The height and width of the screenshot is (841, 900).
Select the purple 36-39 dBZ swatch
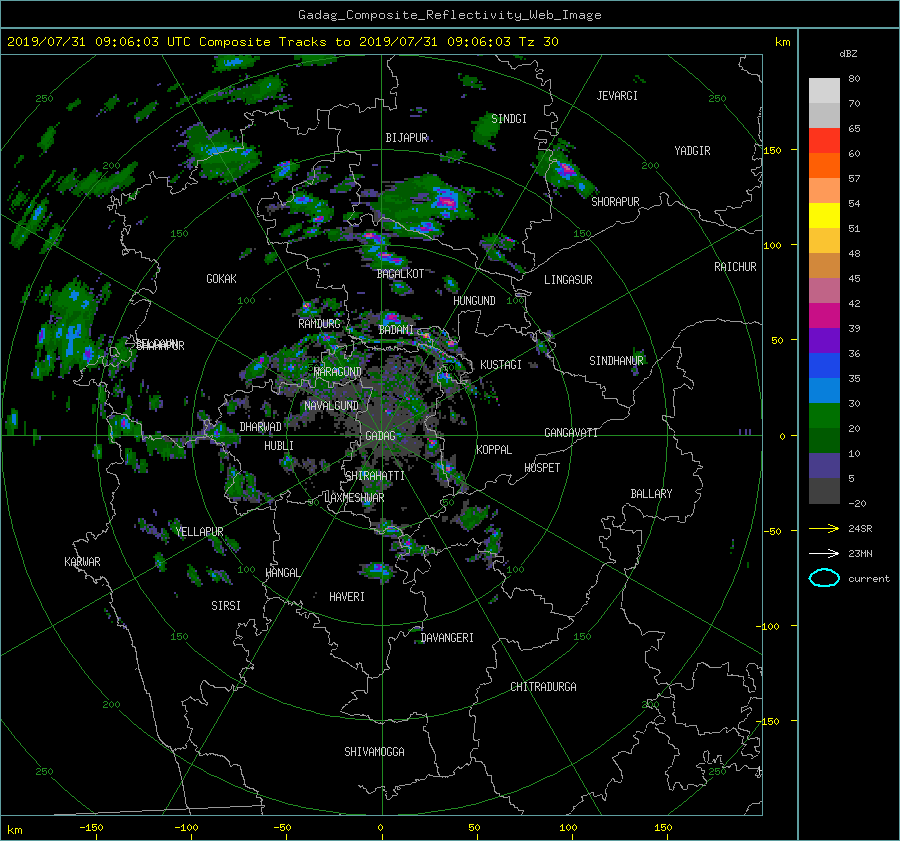point(824,340)
